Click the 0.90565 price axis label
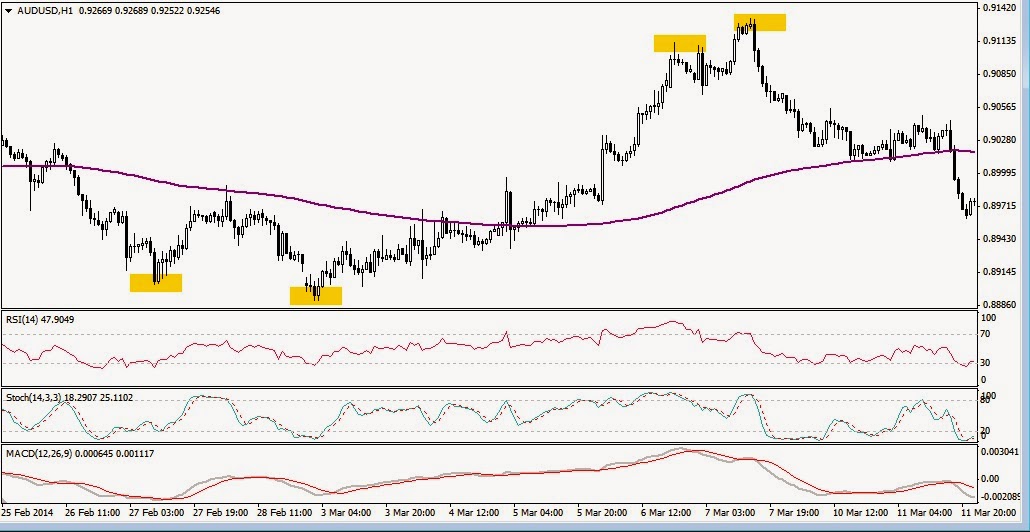This screenshot has height=532, width=1030. click(1001, 106)
